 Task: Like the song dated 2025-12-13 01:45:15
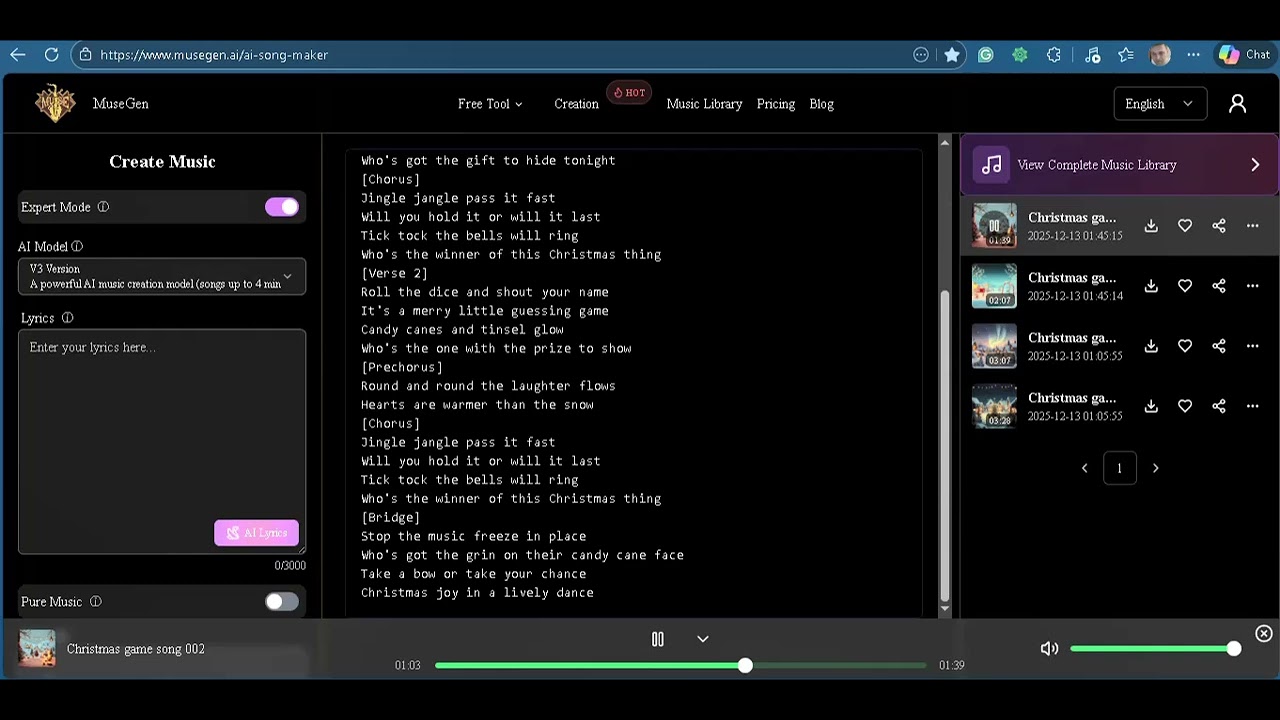[x=1185, y=226]
